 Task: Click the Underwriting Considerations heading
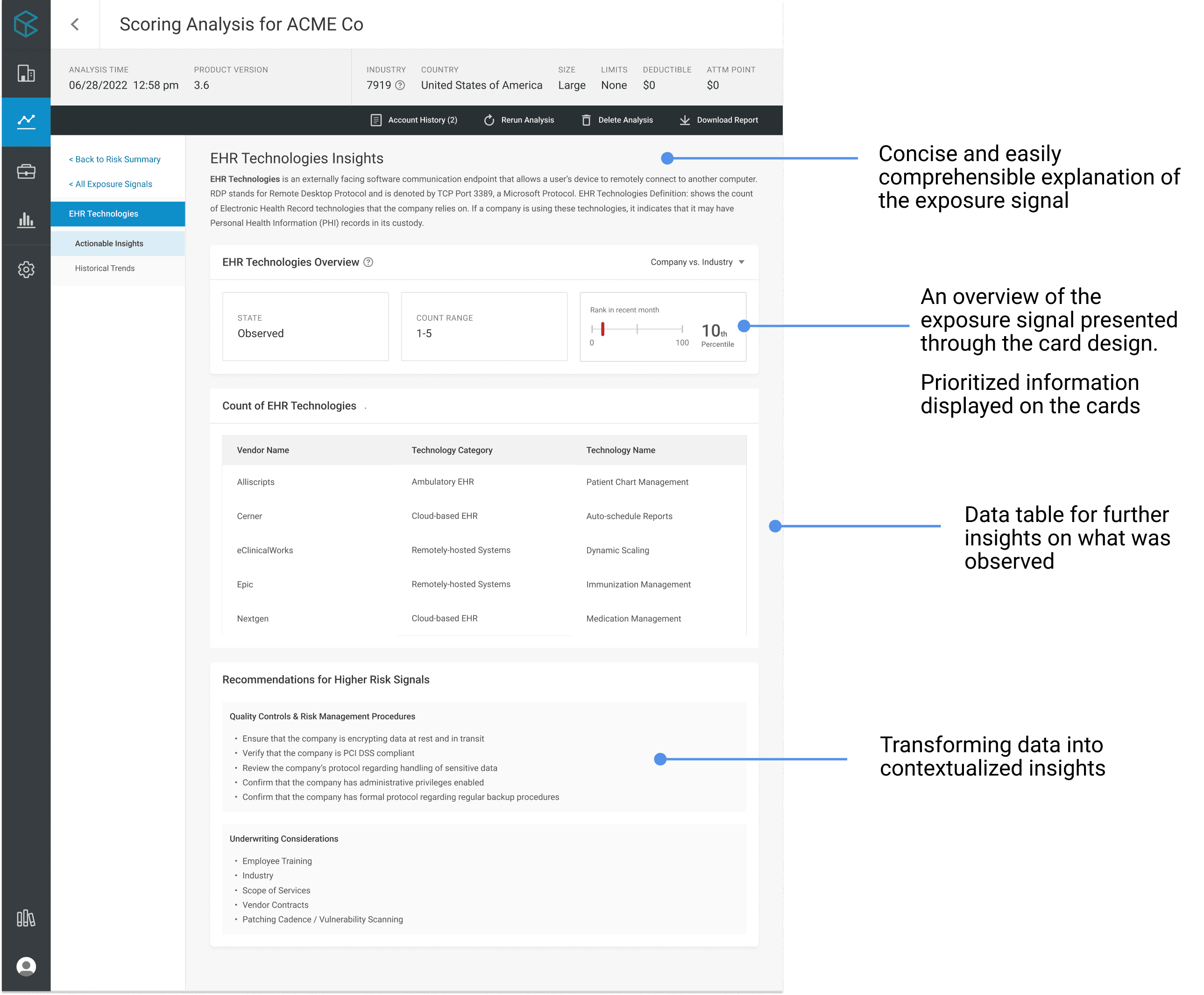pyautogui.click(x=284, y=839)
